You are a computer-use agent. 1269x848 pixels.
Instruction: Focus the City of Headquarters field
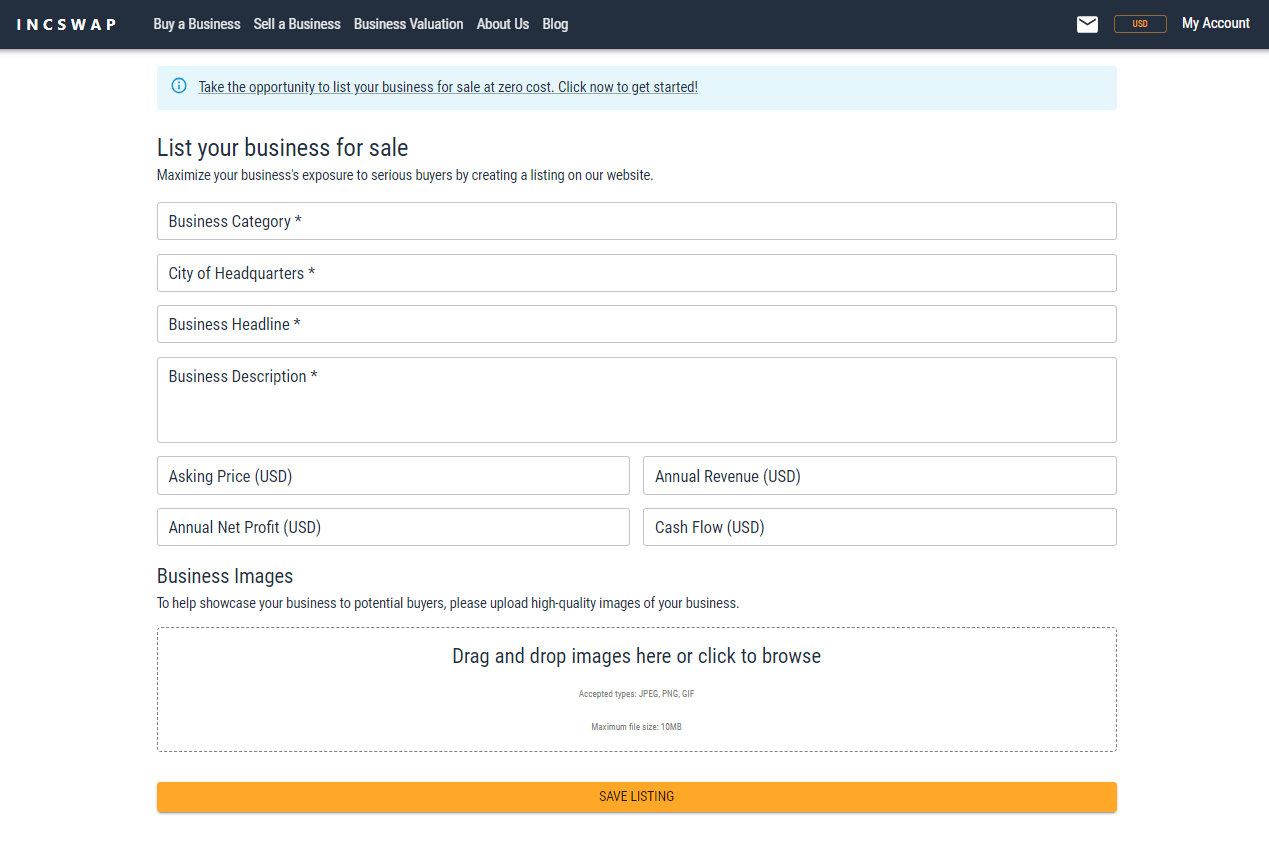636,273
